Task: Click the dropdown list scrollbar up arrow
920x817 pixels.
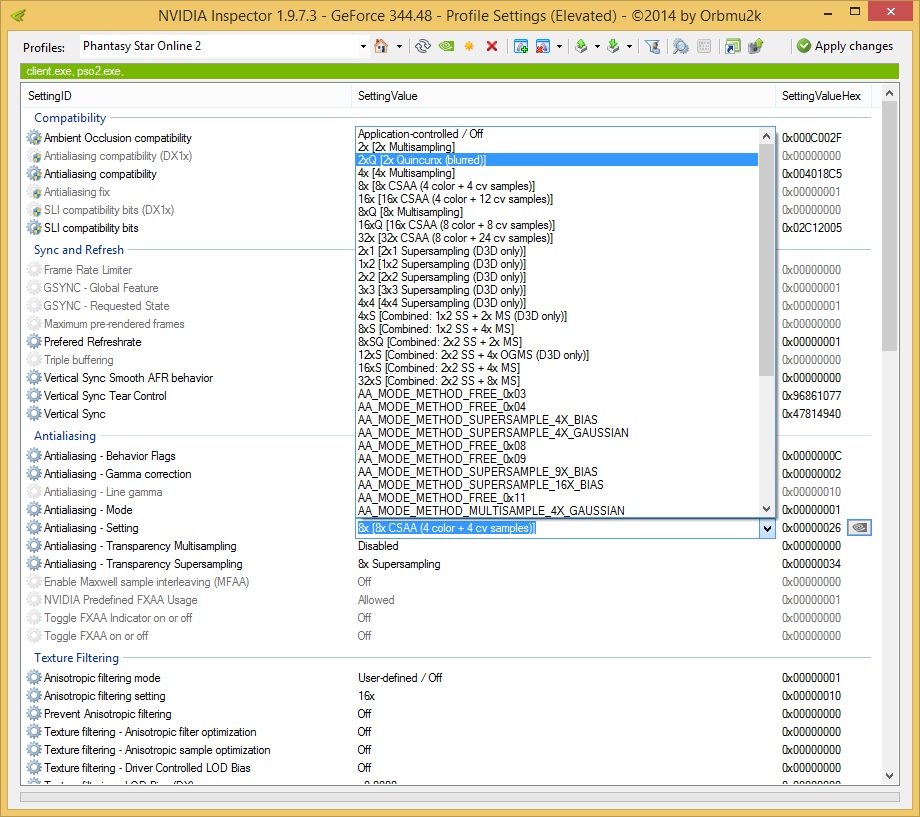Action: click(766, 136)
